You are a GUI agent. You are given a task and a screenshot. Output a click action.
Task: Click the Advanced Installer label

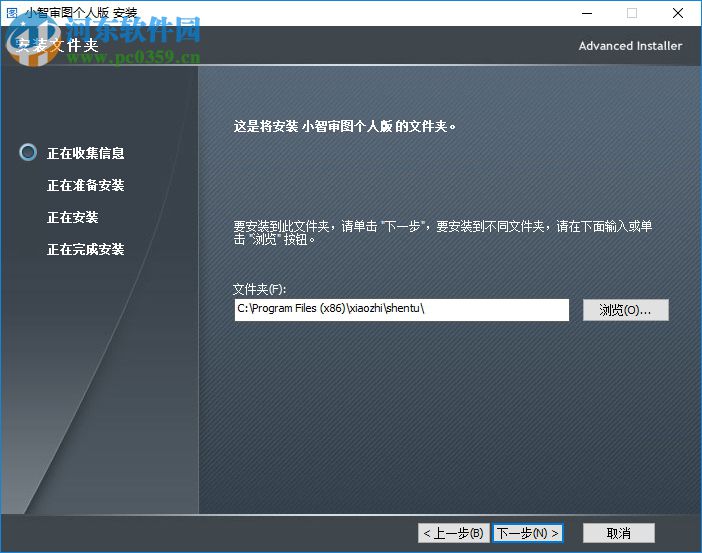pos(630,46)
